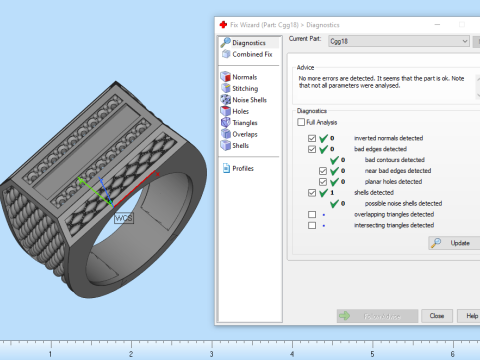This screenshot has width=480, height=360.
Task: Click the Follow Advice button text
Action: [382, 316]
